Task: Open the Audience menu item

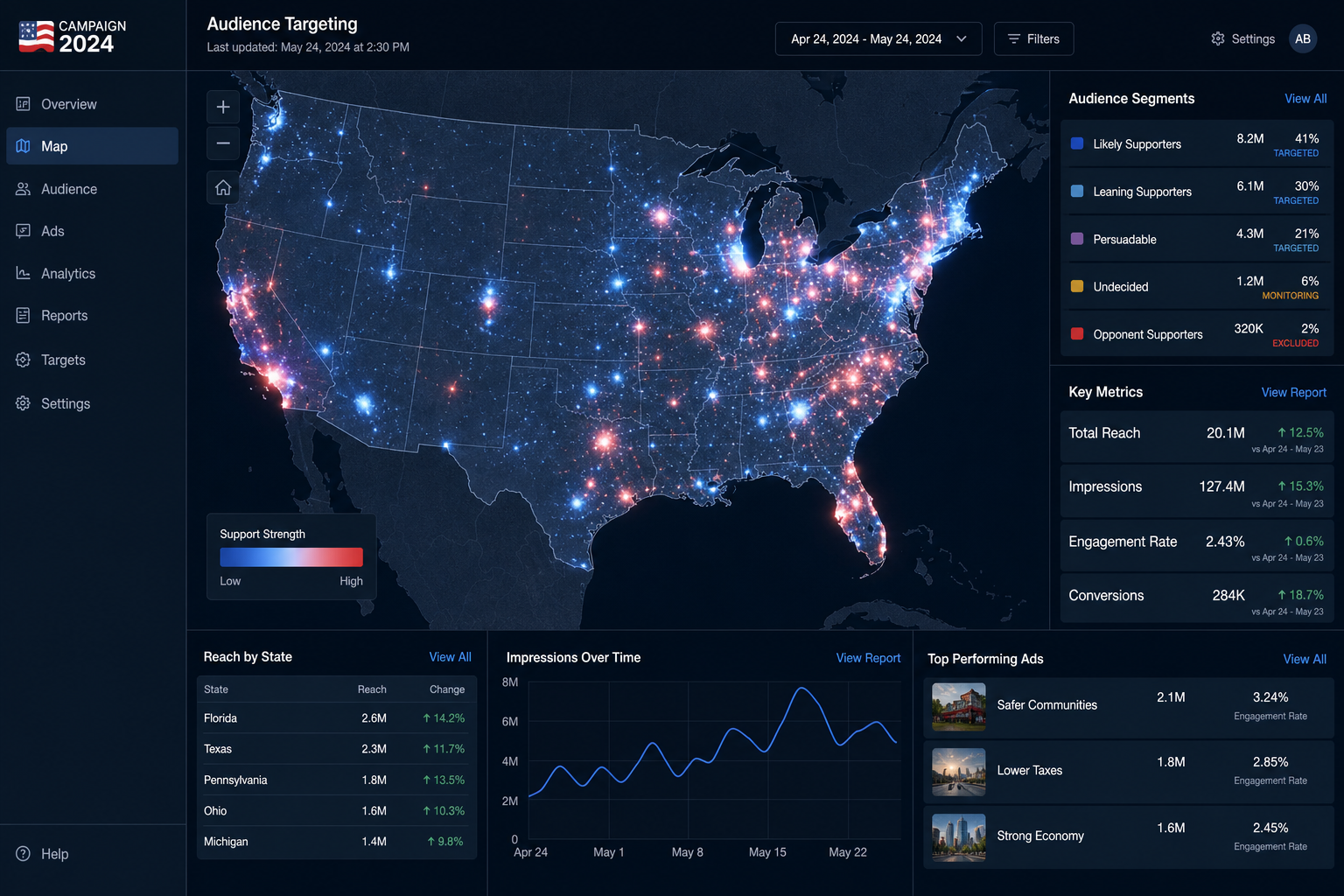Action: coord(92,189)
